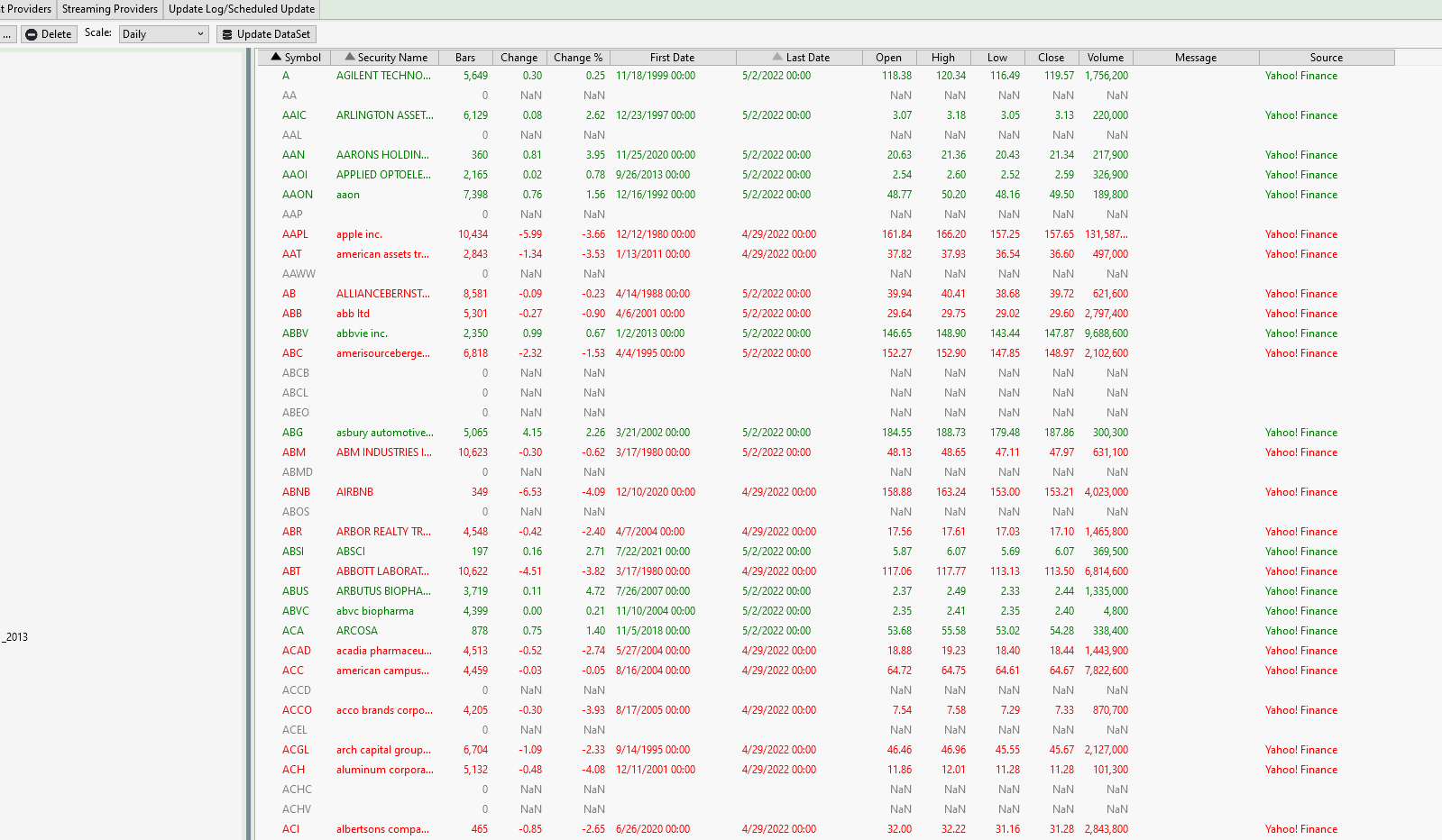
Task: Click the abbvie inc. security name
Action: tap(362, 333)
